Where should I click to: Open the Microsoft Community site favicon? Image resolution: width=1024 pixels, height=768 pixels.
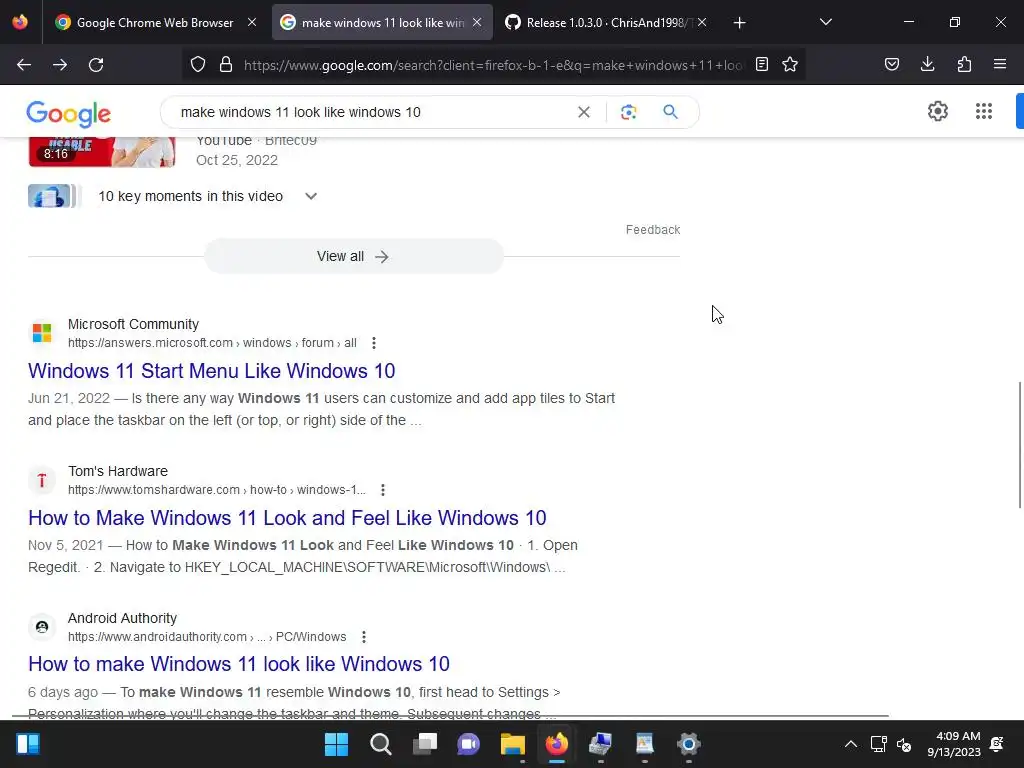[42, 333]
